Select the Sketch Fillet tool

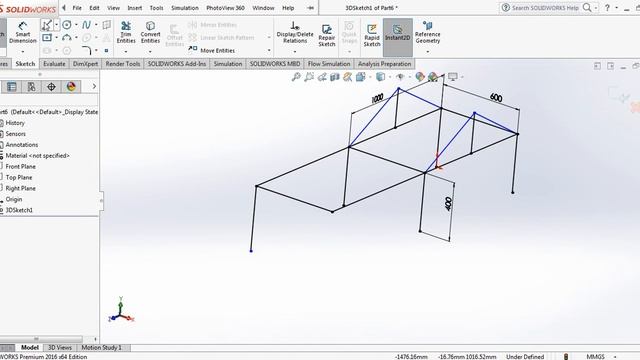click(x=87, y=50)
